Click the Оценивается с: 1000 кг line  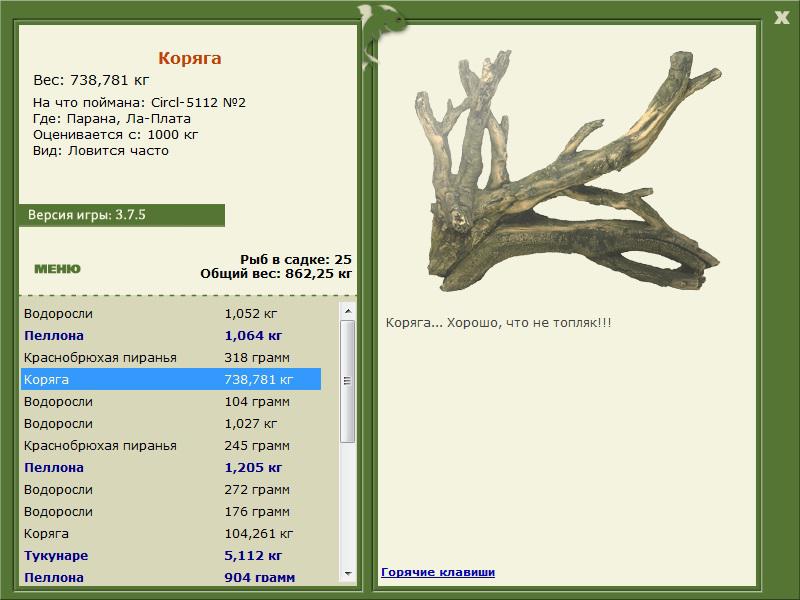(x=115, y=135)
